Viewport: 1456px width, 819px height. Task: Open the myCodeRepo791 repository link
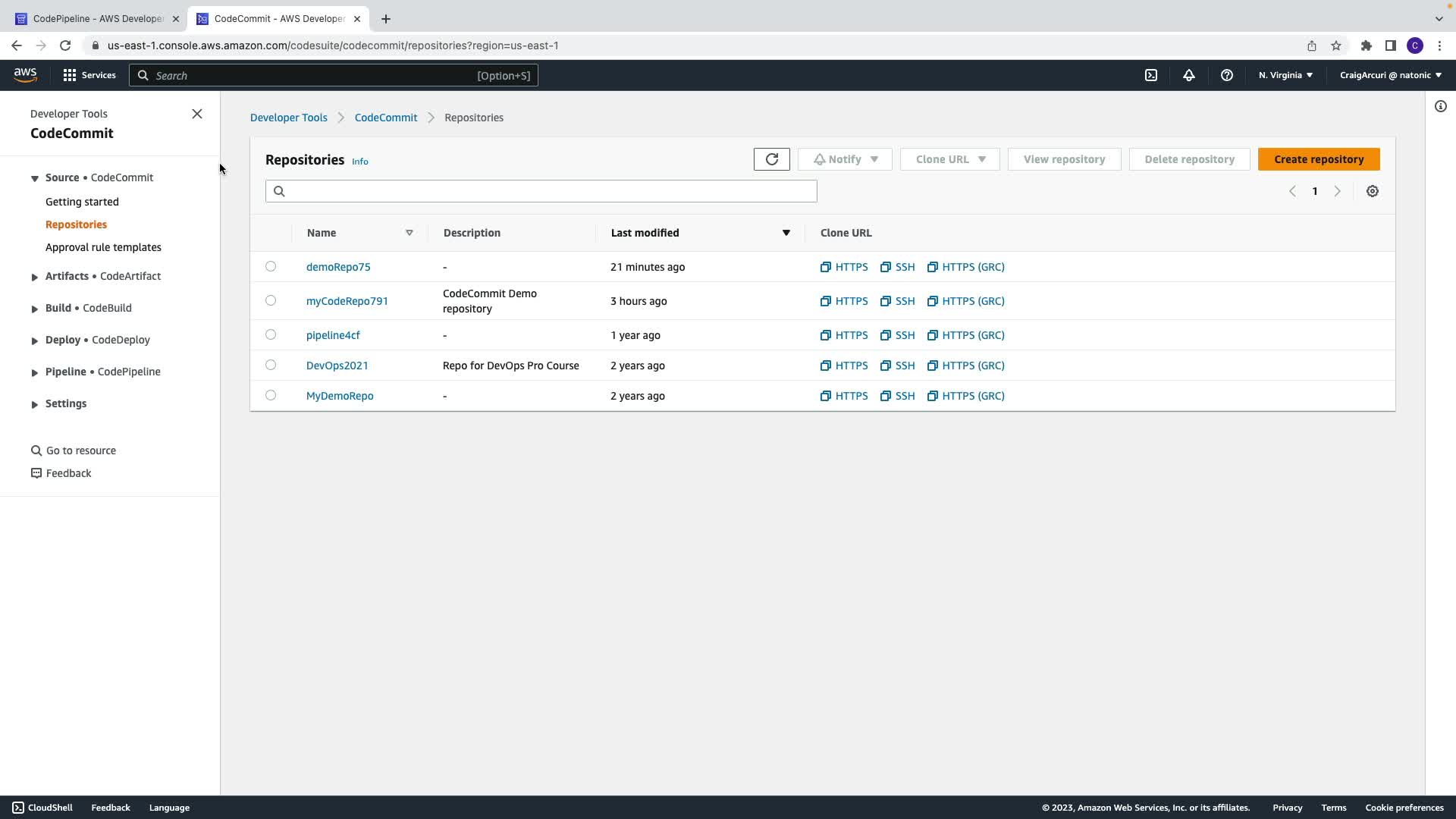(x=347, y=301)
